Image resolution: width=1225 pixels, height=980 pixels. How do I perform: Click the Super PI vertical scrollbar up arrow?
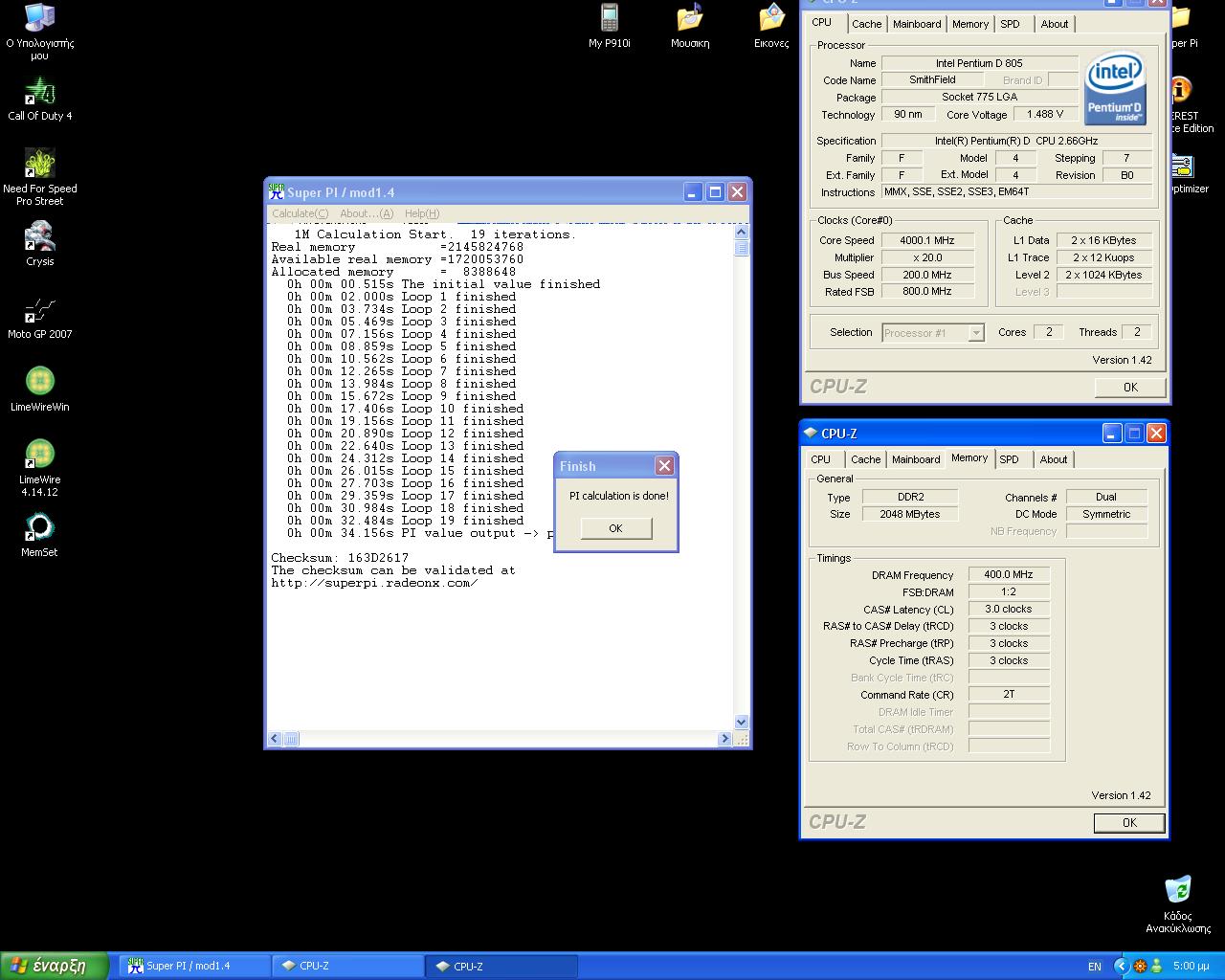pos(741,232)
